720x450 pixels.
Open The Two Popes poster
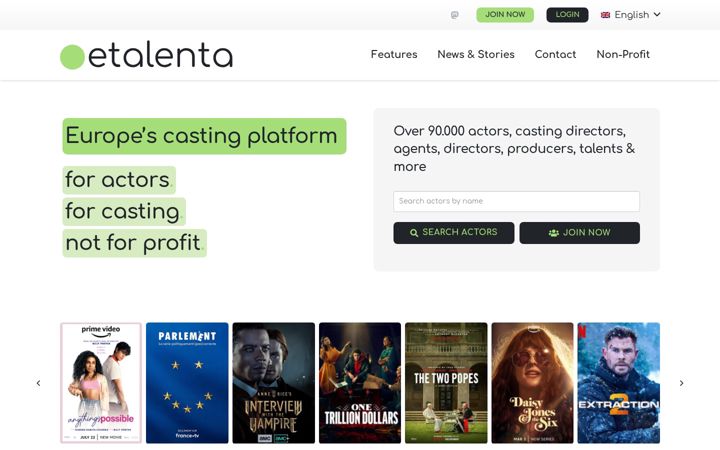[446, 383]
